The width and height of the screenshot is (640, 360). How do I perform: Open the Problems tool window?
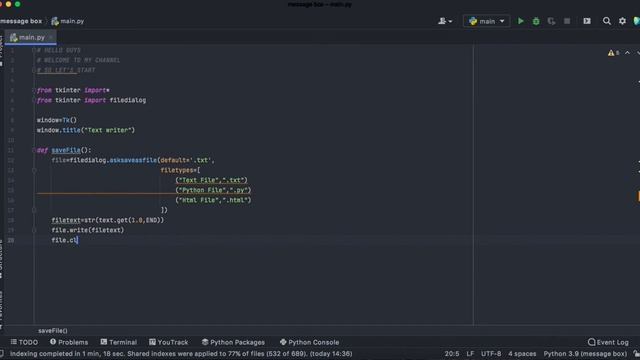pyautogui.click(x=69, y=342)
